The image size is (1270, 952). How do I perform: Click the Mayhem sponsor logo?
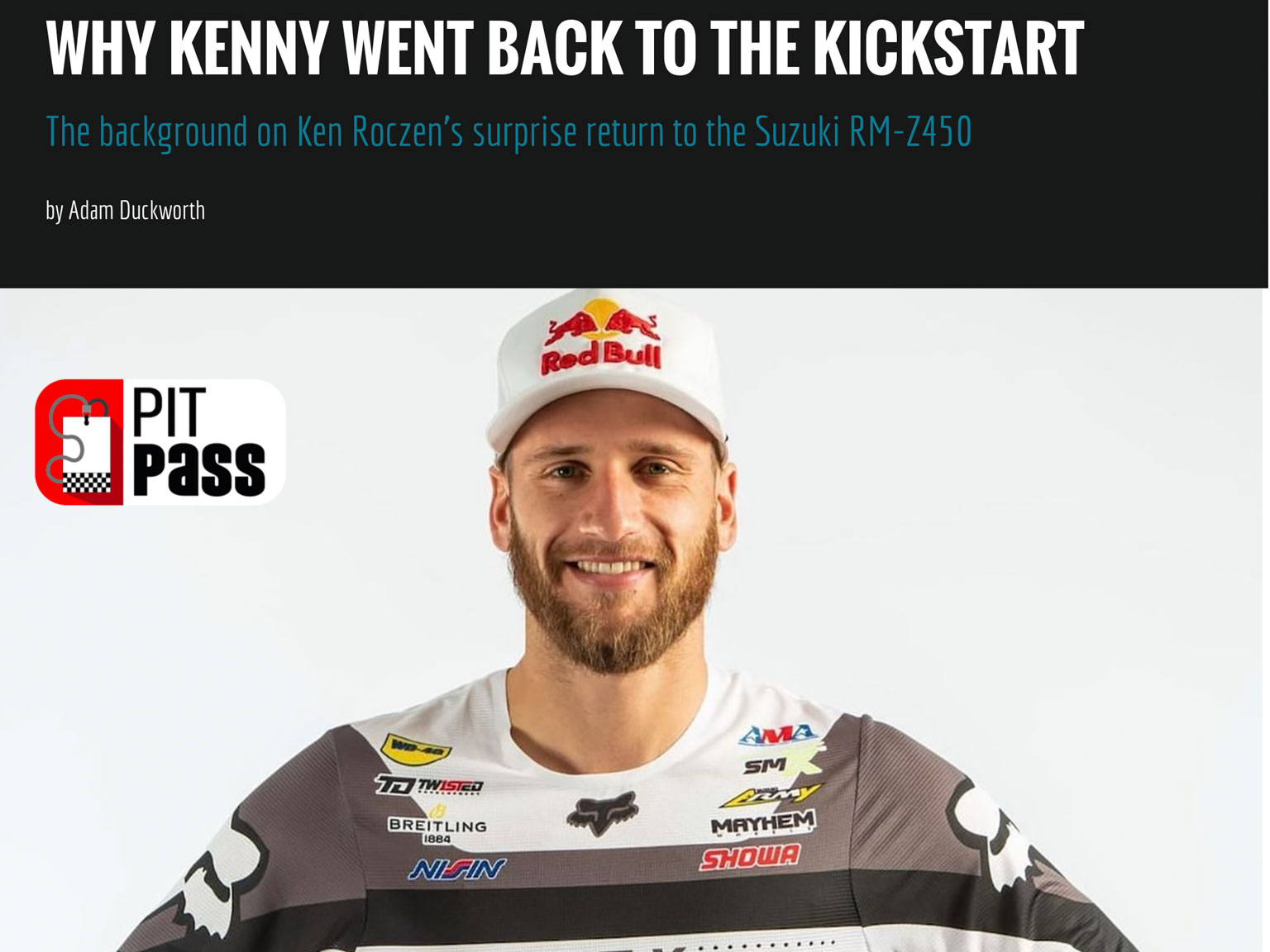(x=763, y=823)
